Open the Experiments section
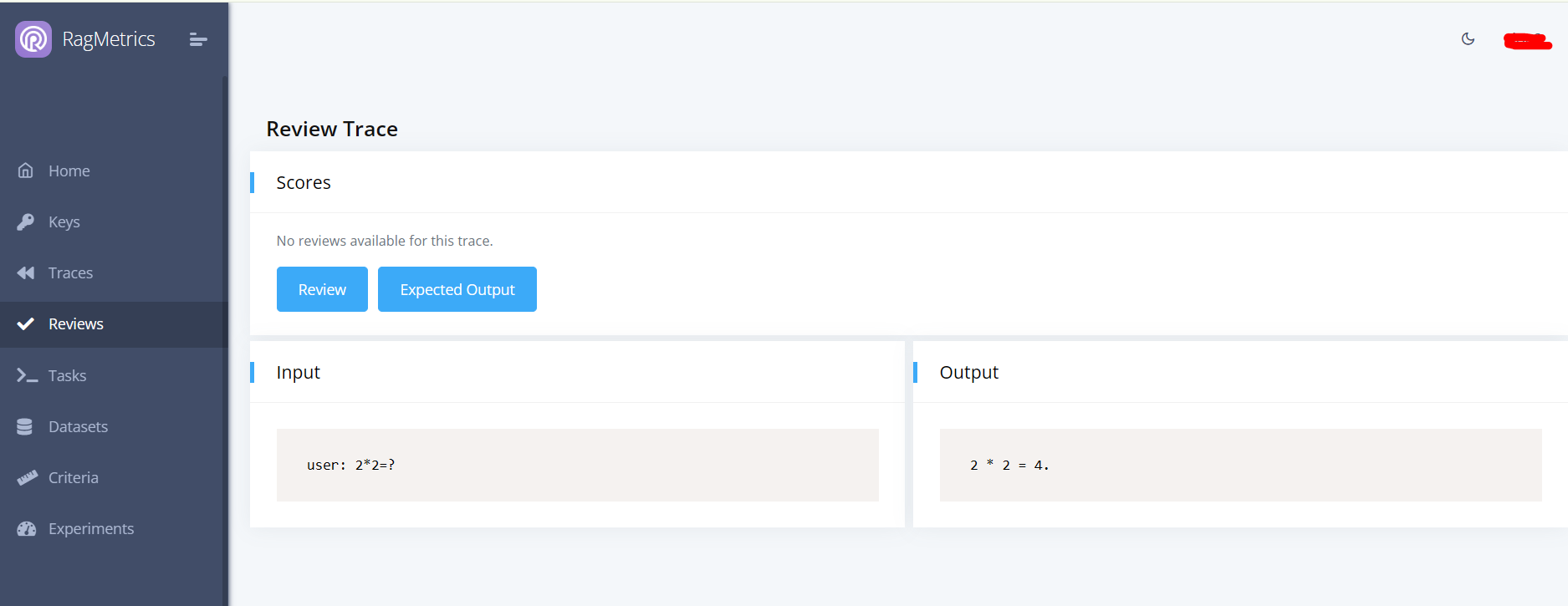The image size is (1568, 606). pyautogui.click(x=91, y=528)
